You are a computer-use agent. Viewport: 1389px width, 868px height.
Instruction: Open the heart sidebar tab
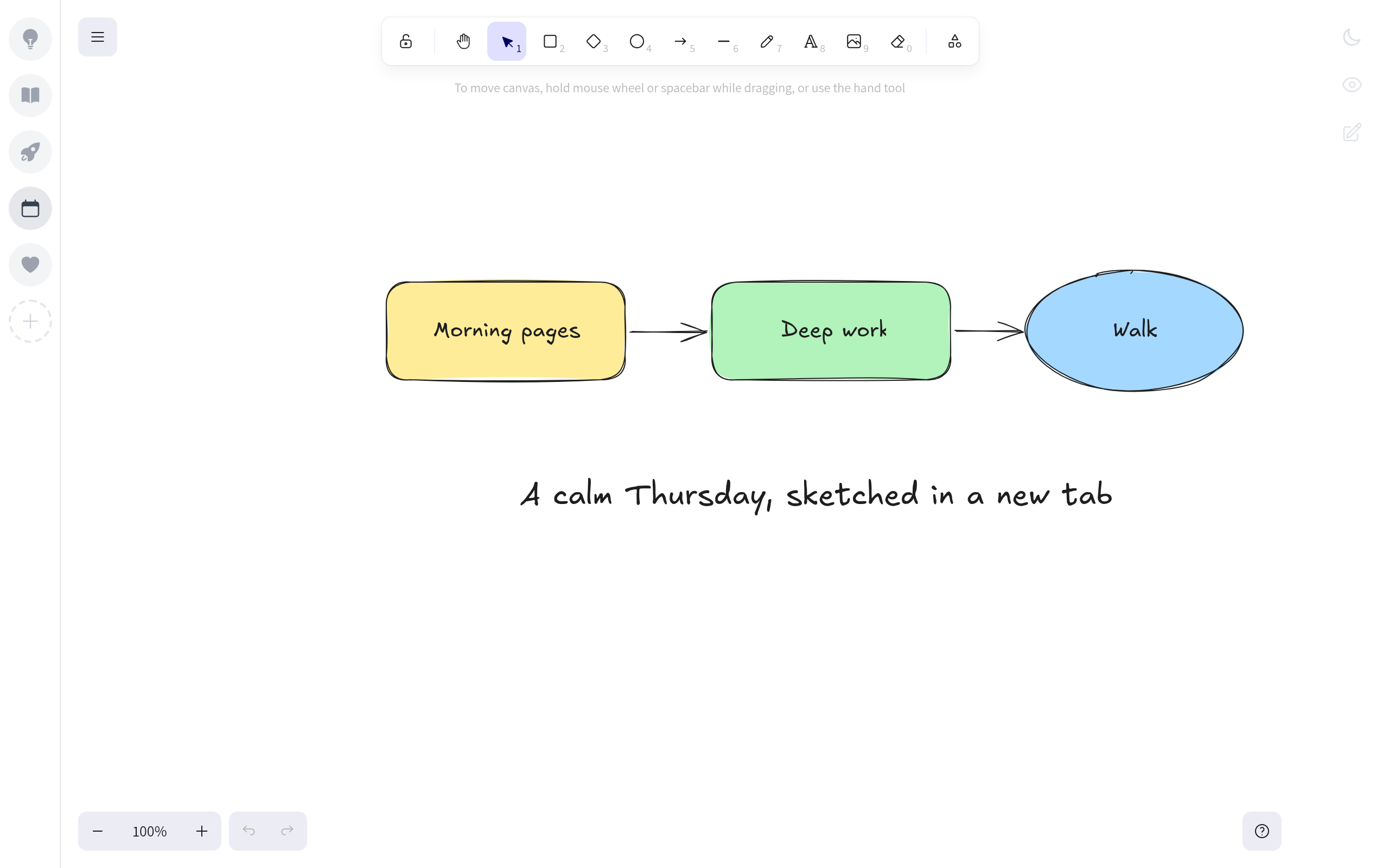tap(30, 265)
